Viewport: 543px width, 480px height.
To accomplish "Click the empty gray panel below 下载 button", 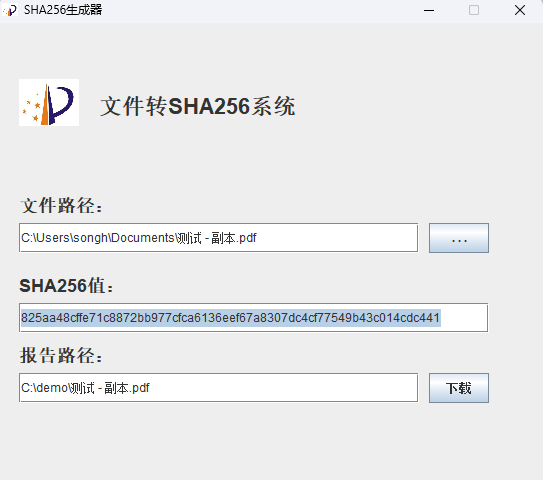I will [459, 440].
